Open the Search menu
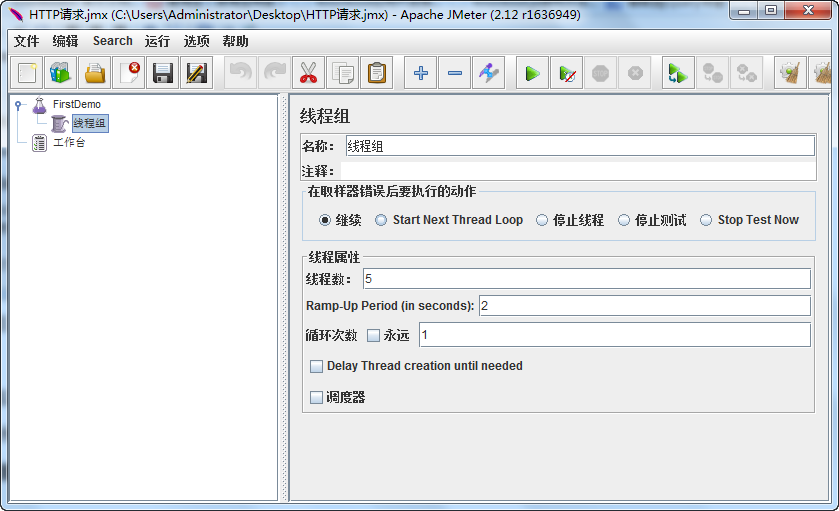839x511 pixels. coord(112,41)
